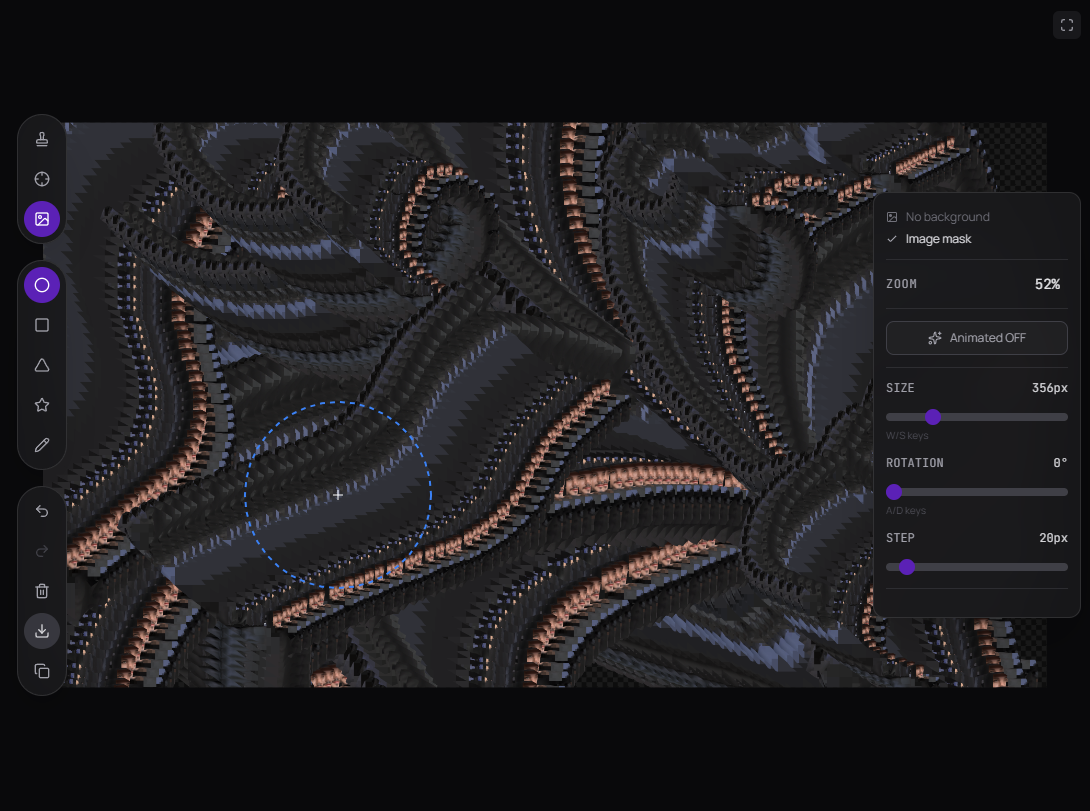Clear canvas with trash icon
Screen dimensions: 1090x811
[x=42, y=591]
